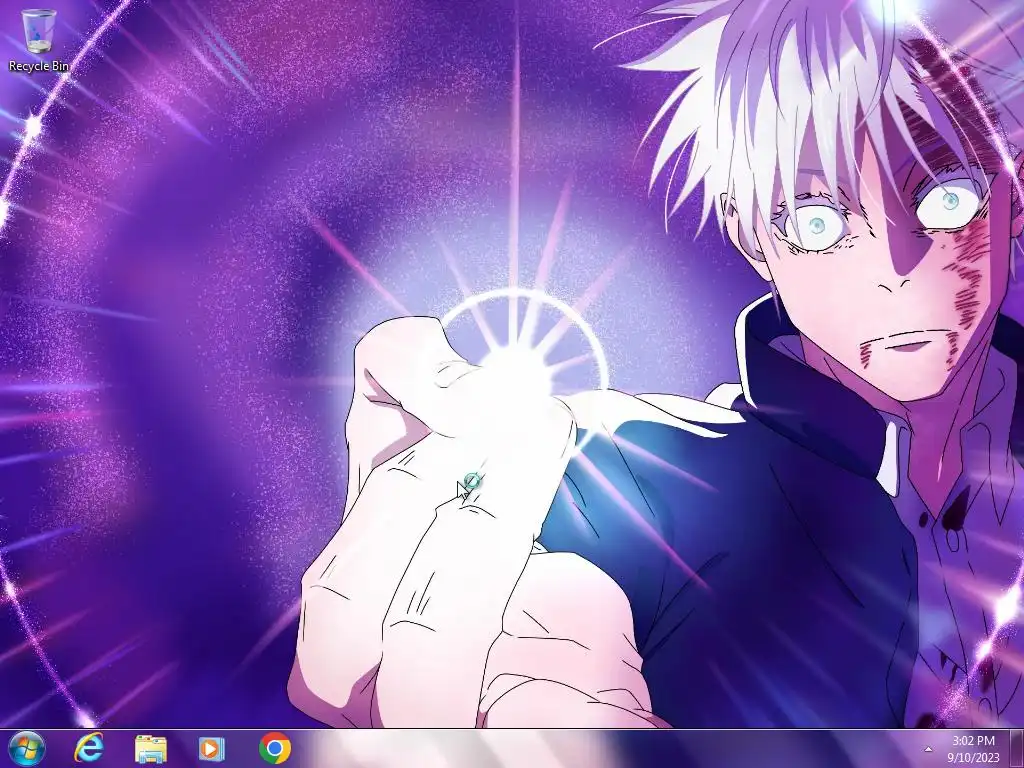Select the Recycle Bin desktop icon
Image resolution: width=1024 pixels, height=768 pixels.
39,40
